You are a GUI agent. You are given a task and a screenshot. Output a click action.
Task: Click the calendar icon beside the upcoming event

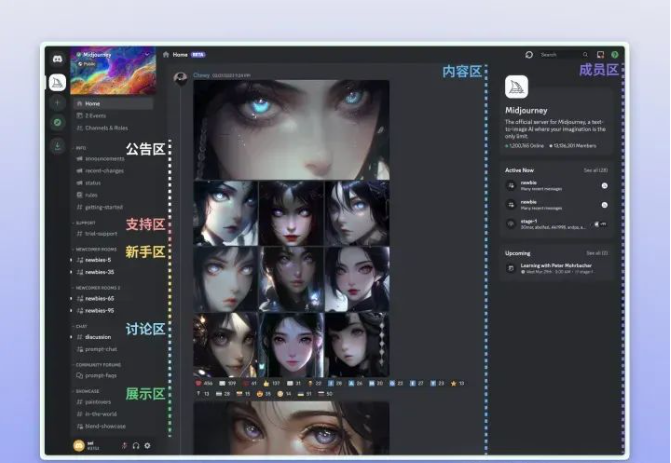[x=511, y=268]
